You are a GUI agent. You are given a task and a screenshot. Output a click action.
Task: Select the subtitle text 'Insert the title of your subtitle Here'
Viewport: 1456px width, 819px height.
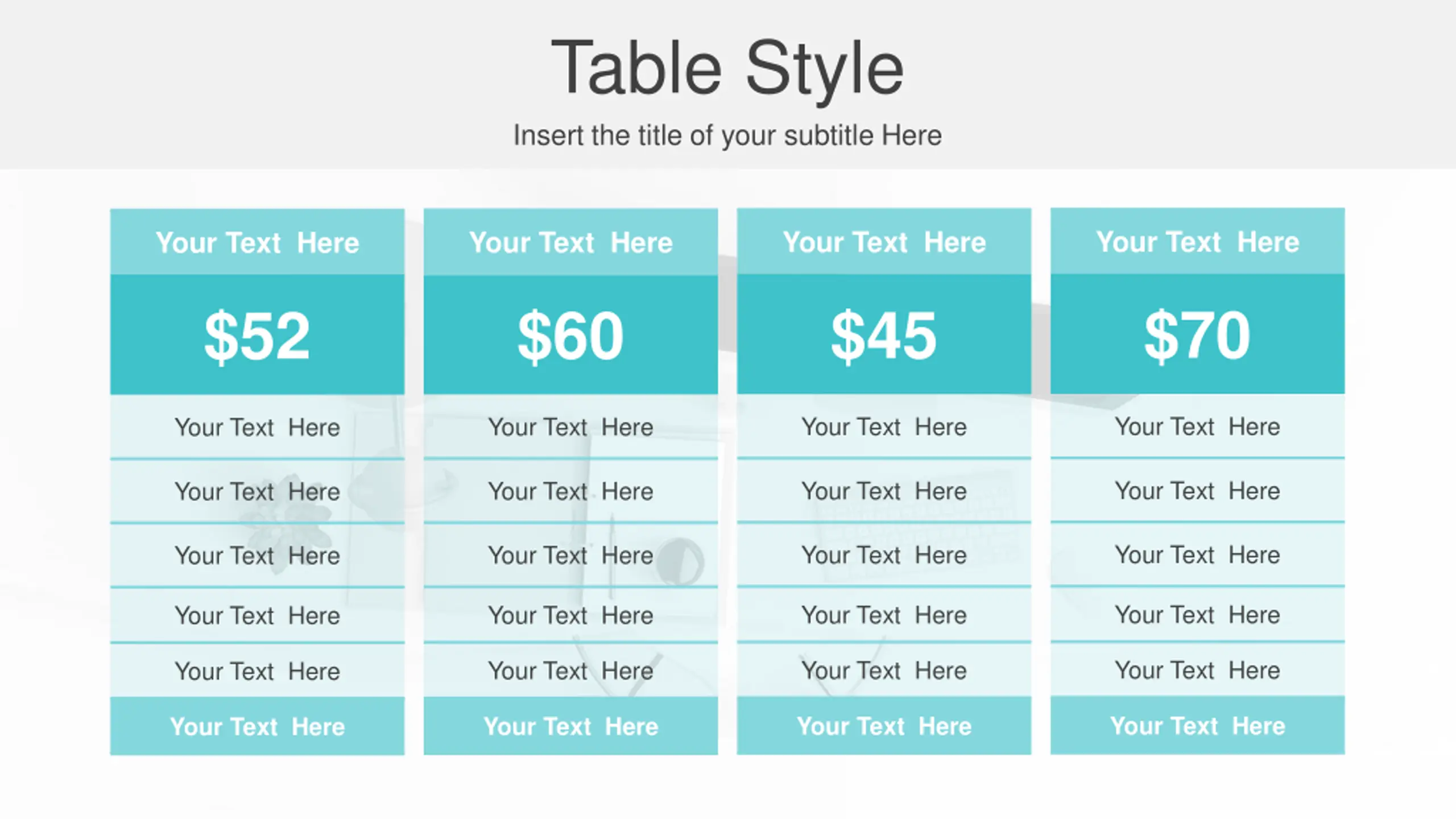(x=727, y=135)
